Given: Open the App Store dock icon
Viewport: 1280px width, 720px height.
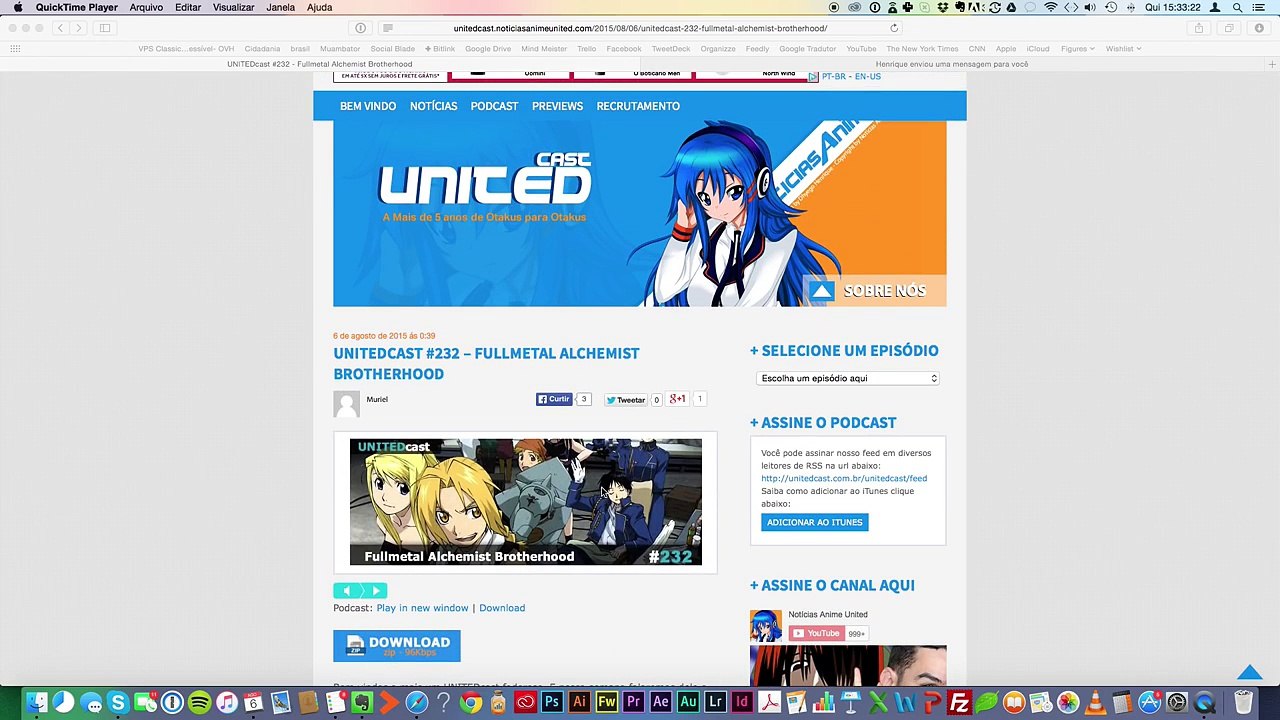Looking at the screenshot, I should [x=1150, y=703].
